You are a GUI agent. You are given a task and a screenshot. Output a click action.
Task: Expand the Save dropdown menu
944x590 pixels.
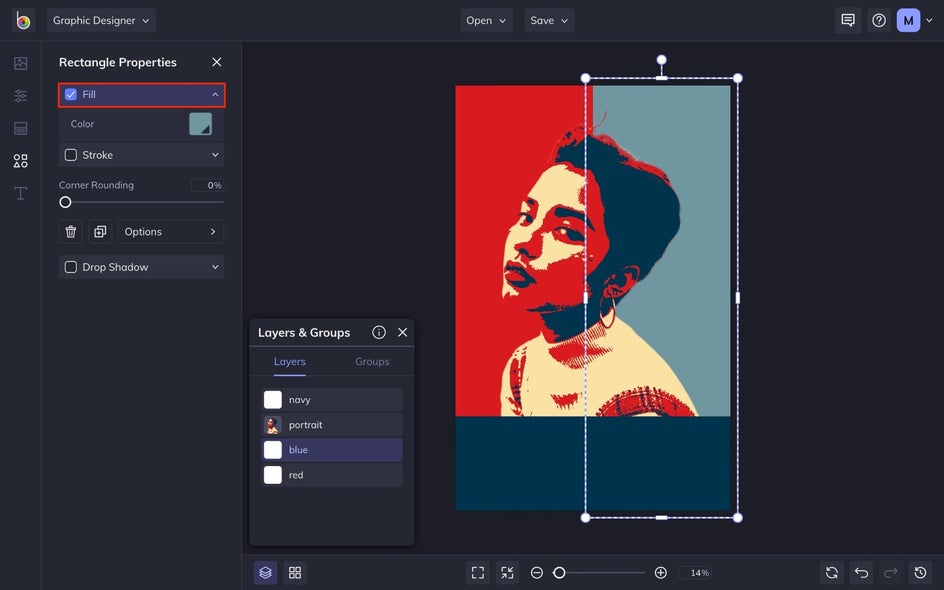[x=549, y=20]
